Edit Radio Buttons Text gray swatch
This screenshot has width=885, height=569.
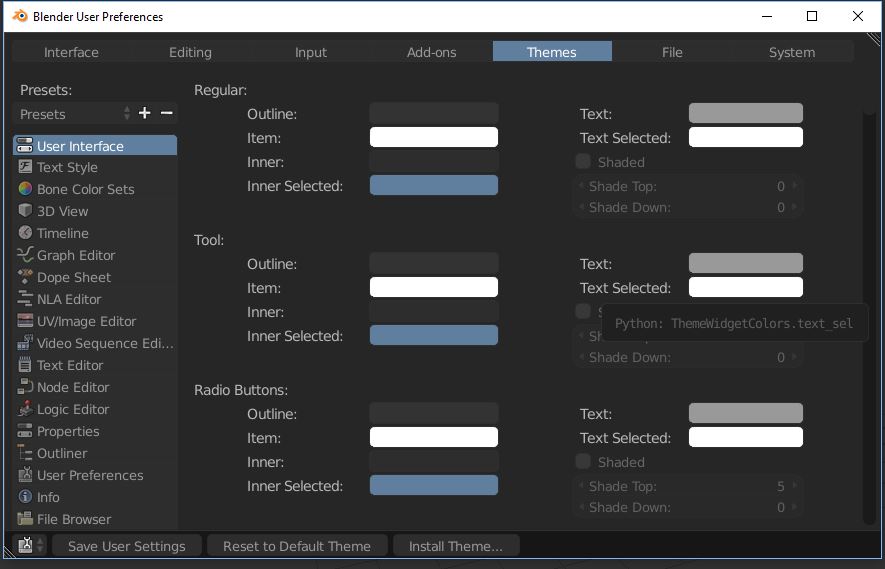(746, 413)
